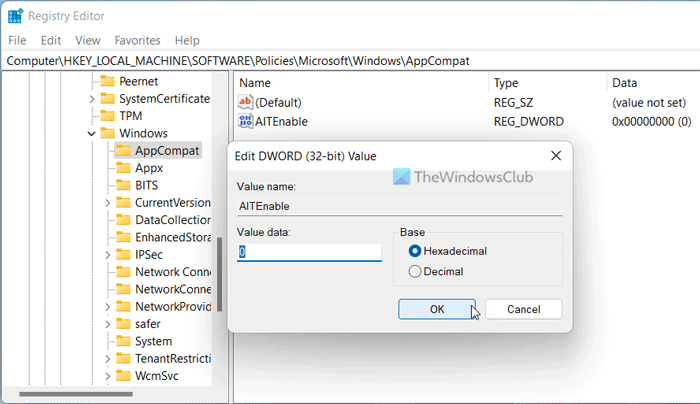Select the (Default) value name
700x404 pixels.
[278, 102]
